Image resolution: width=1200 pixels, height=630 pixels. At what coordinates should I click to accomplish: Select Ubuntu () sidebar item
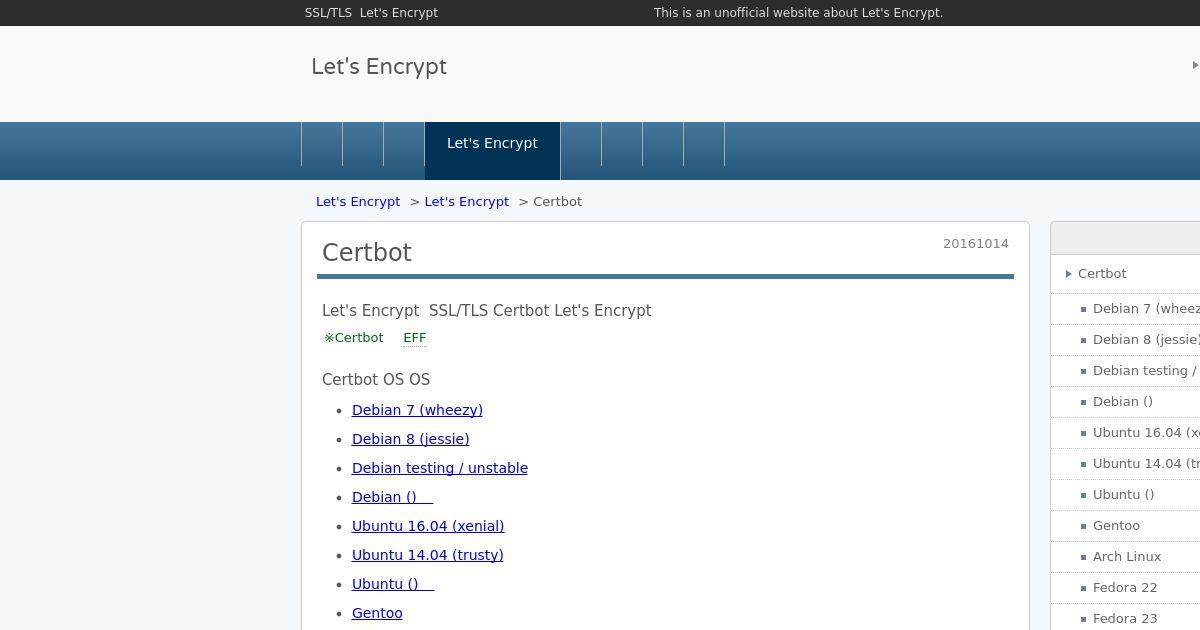tap(1124, 495)
